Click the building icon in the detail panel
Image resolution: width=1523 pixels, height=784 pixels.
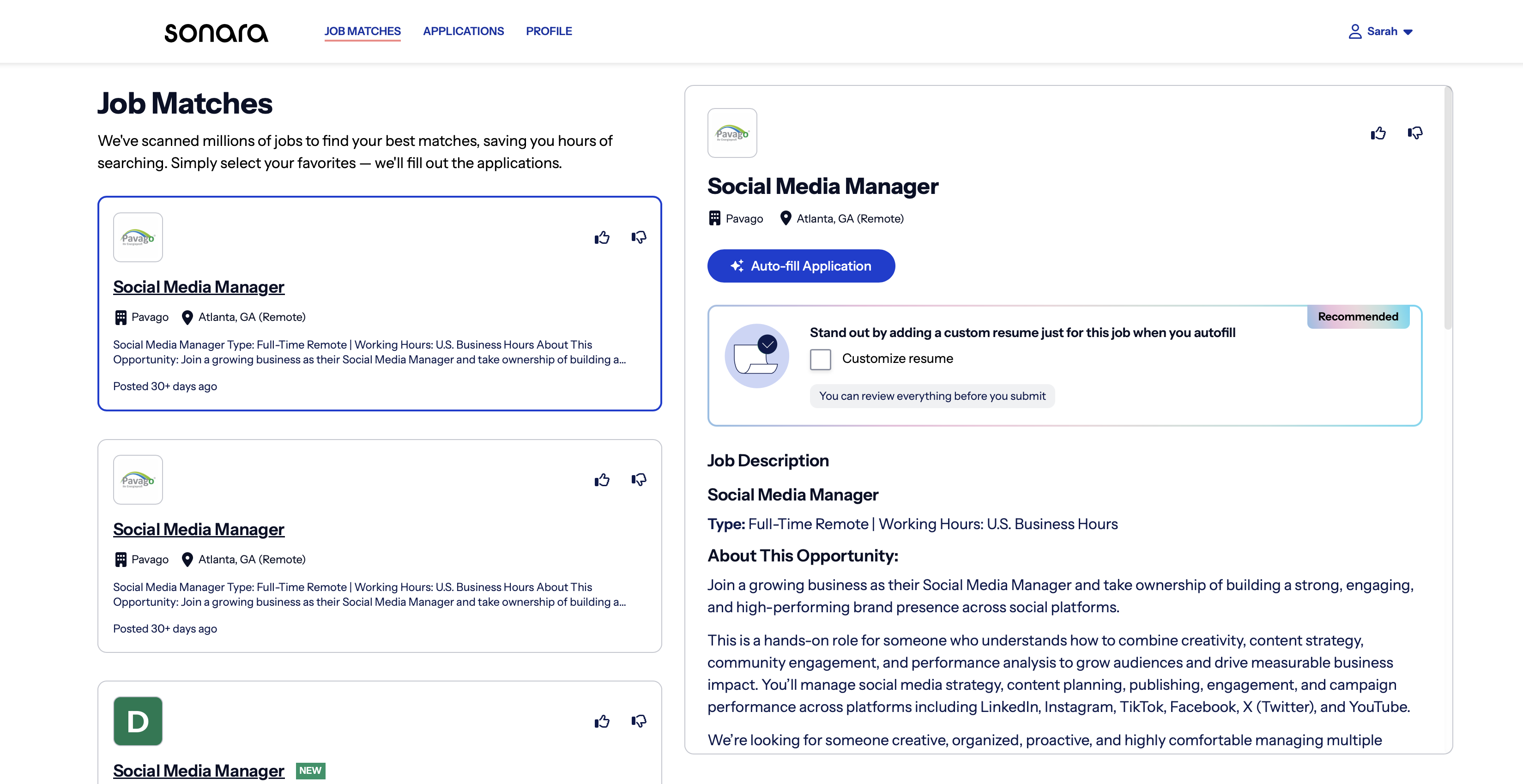pos(715,218)
